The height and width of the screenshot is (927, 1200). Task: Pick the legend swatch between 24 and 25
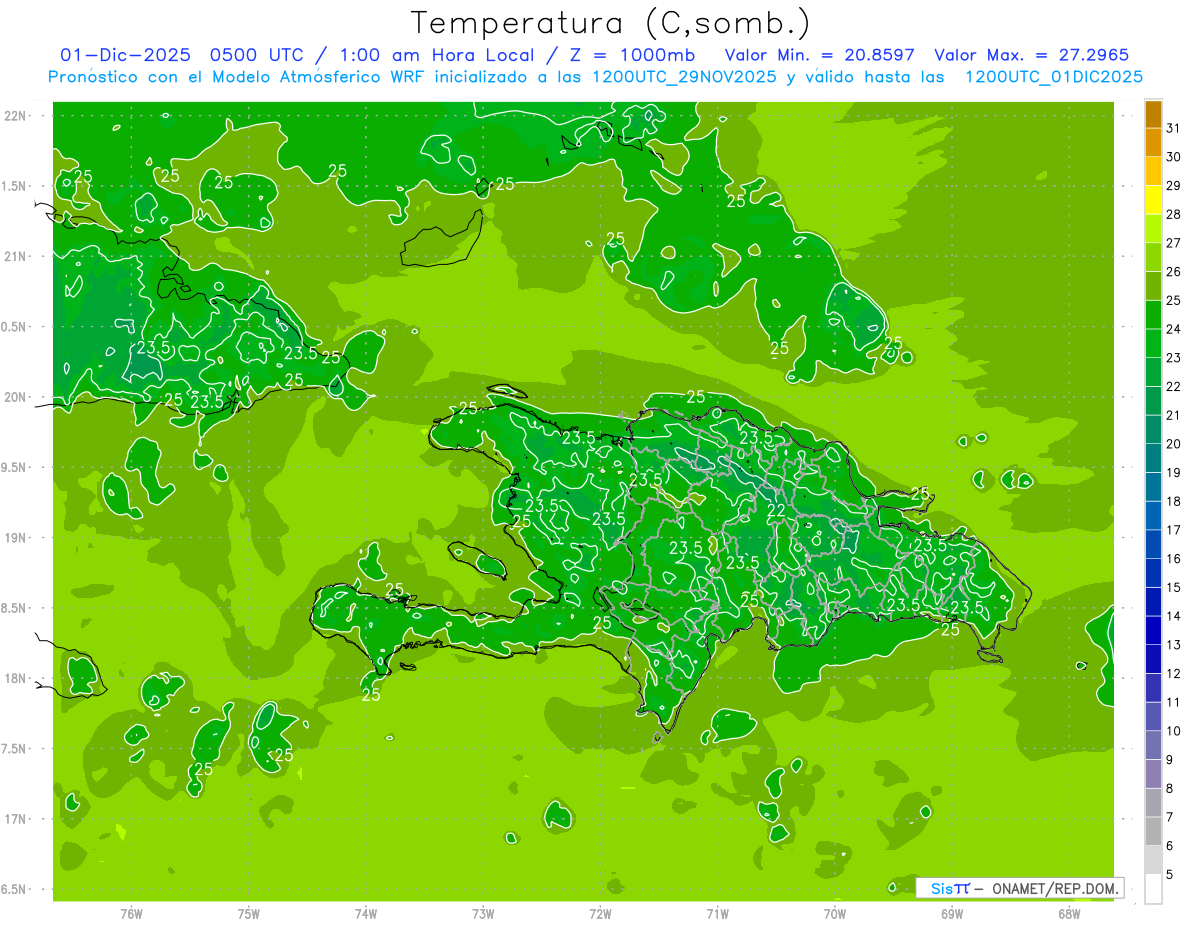1153,314
